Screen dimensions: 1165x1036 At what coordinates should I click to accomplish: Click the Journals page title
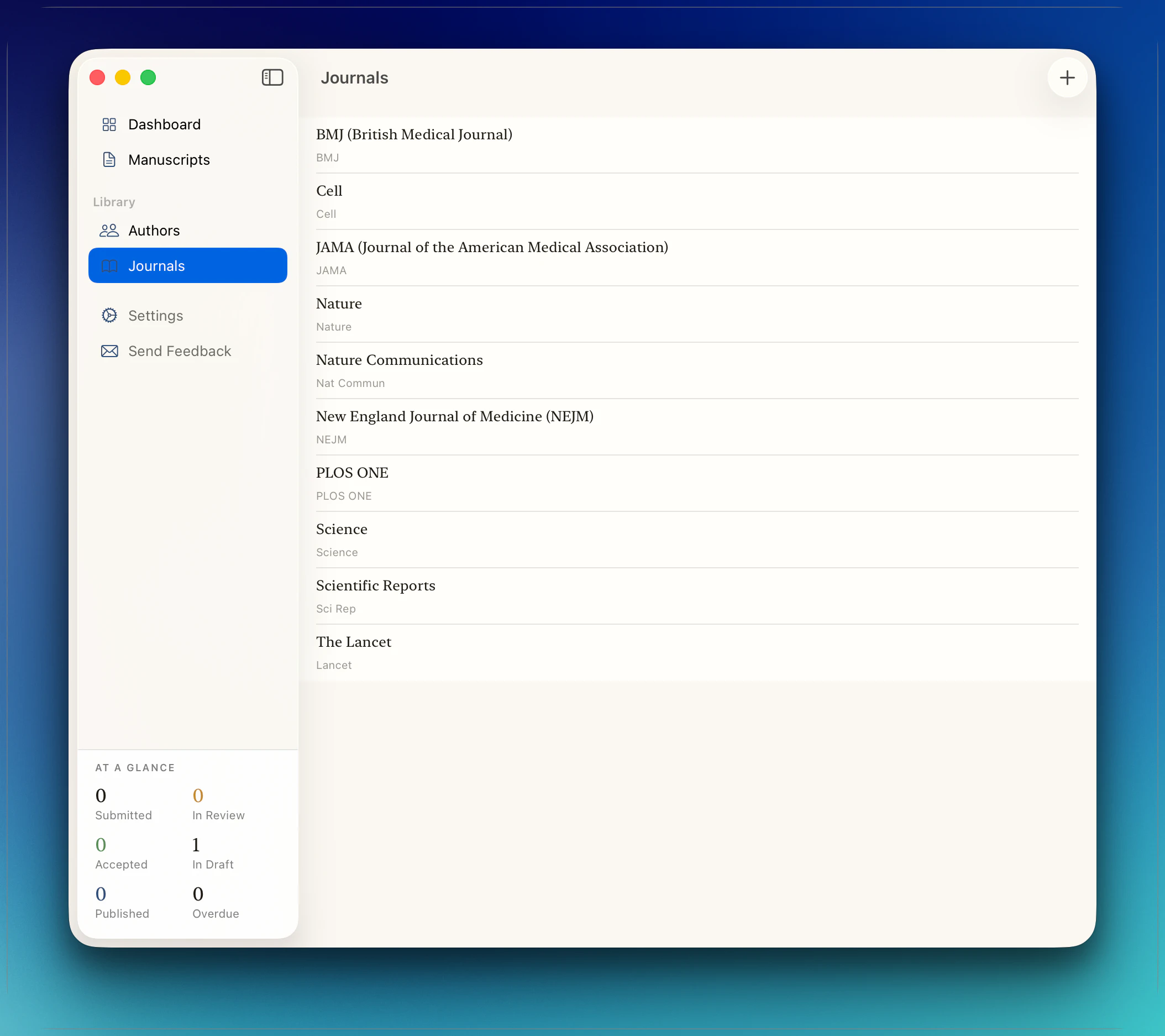[x=354, y=77]
